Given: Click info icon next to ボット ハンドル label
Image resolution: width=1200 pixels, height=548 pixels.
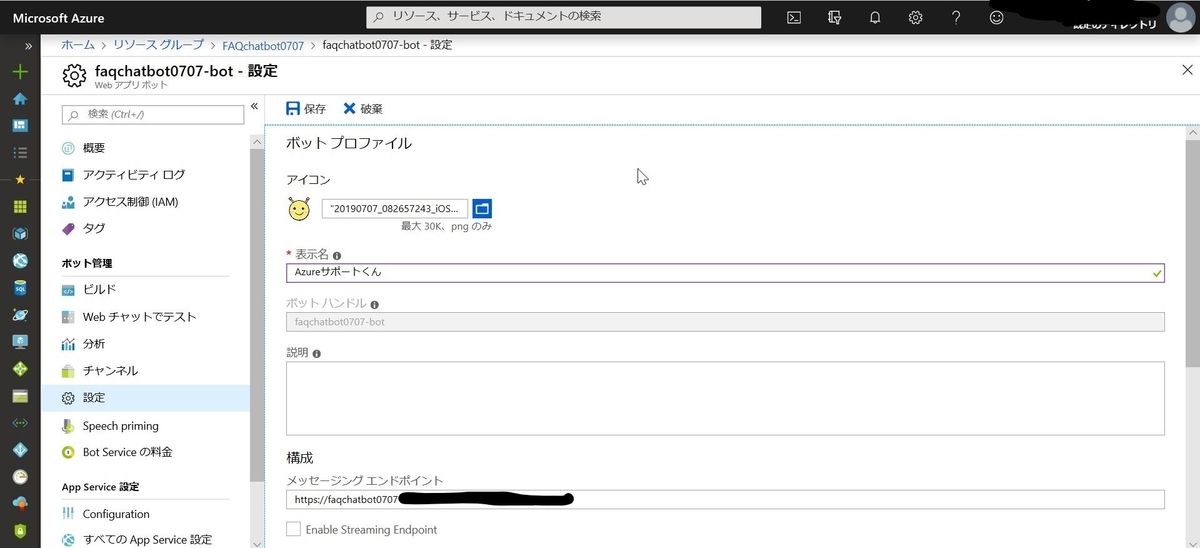Looking at the screenshot, I should click(374, 304).
